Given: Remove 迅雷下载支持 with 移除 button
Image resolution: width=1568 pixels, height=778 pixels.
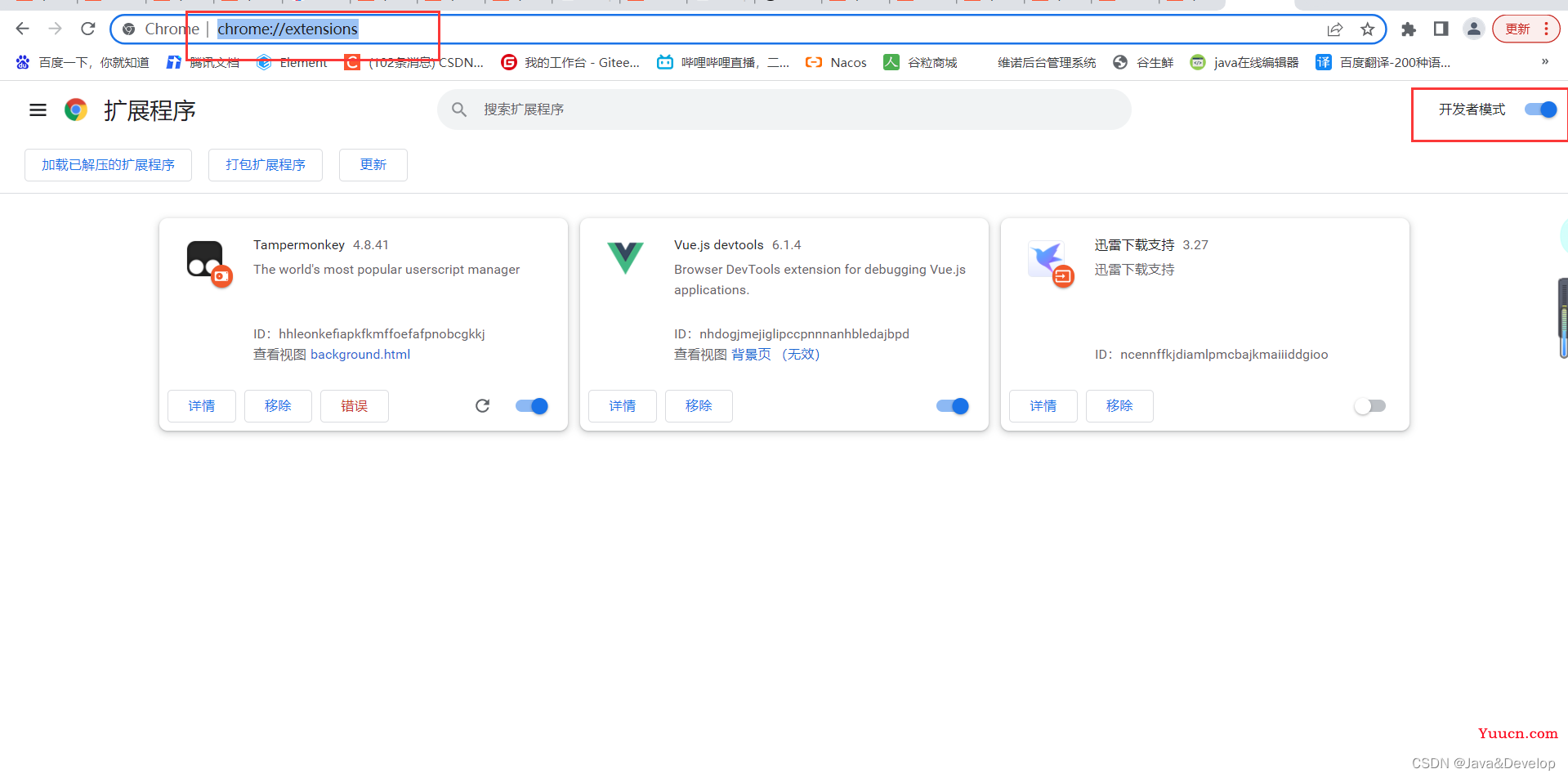Looking at the screenshot, I should coord(1119,406).
